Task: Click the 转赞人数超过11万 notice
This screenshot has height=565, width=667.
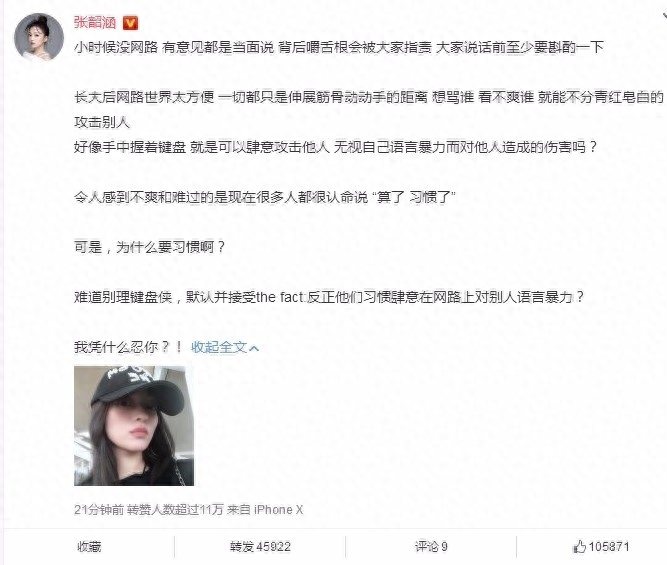Action: (175, 510)
